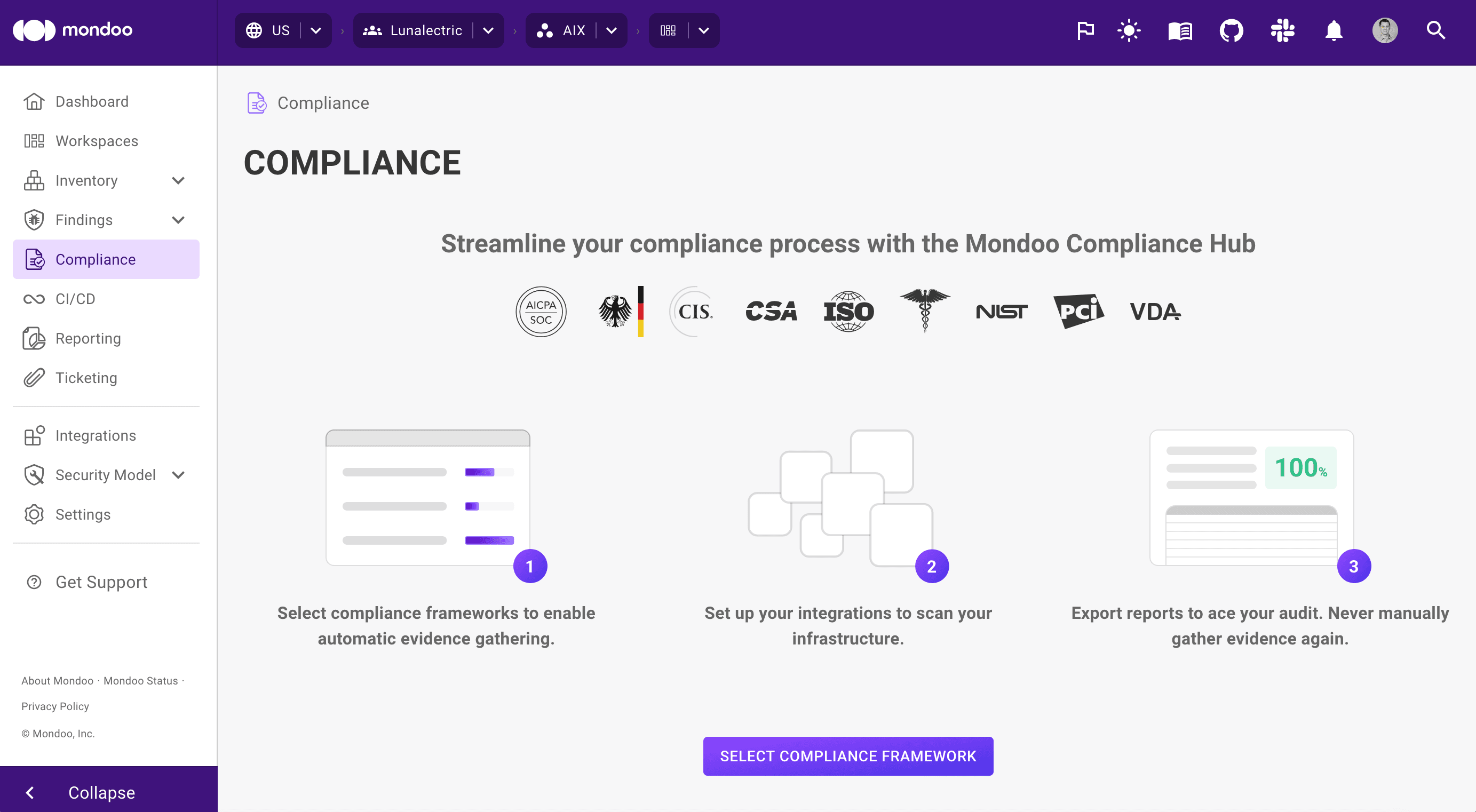The width and height of the screenshot is (1476, 812).
Task: Open the Integrations page
Action: click(x=95, y=435)
